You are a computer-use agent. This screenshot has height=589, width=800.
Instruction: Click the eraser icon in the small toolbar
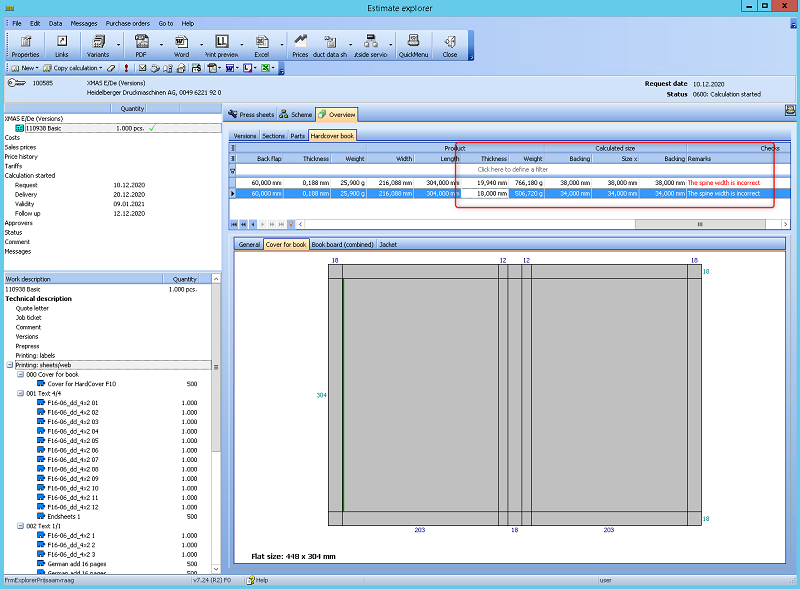111,68
